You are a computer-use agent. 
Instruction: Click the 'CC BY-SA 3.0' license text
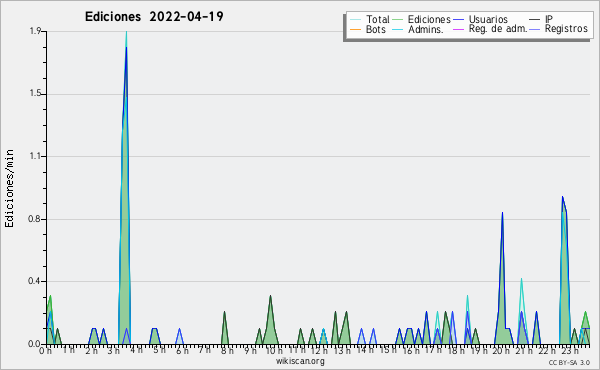pos(569,362)
